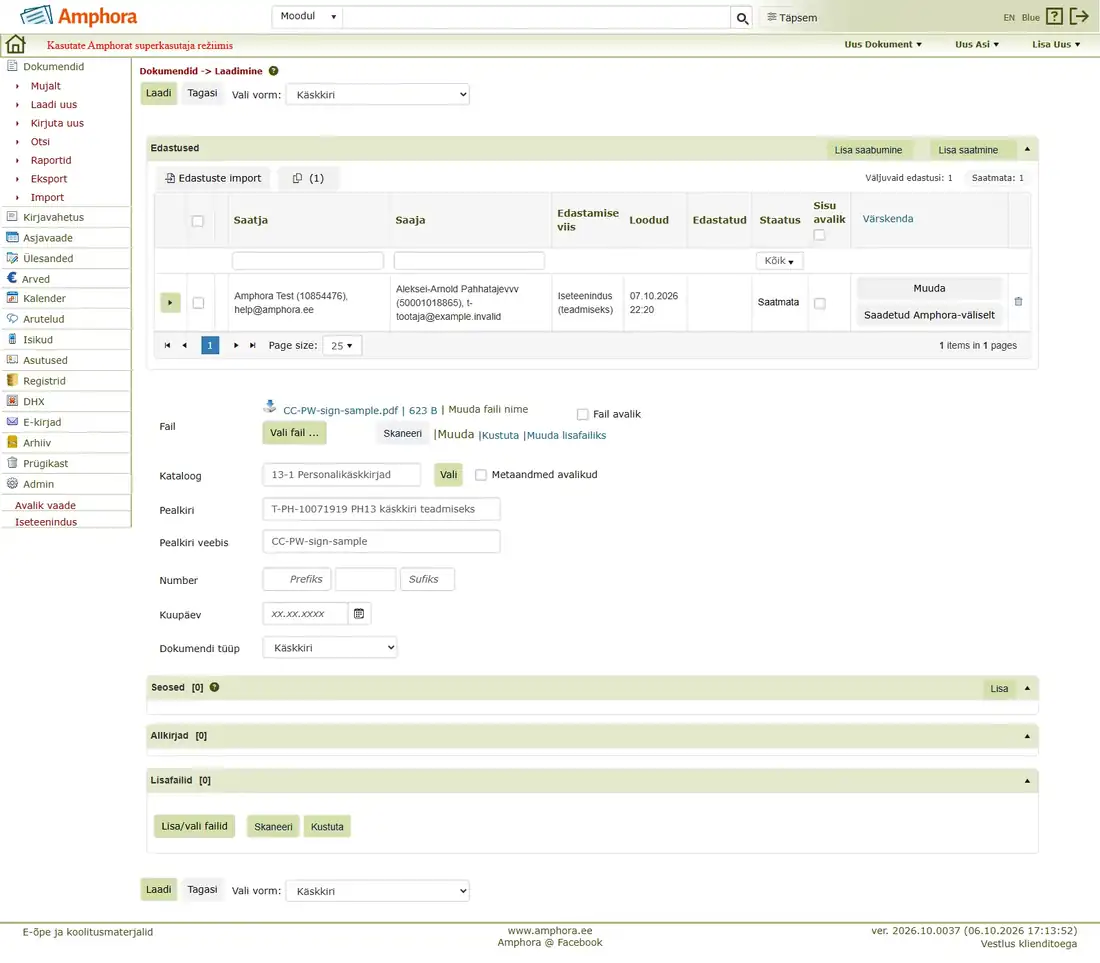Delete the forwarding row with trash icon
This screenshot has height=963, width=1100.
[1018, 302]
